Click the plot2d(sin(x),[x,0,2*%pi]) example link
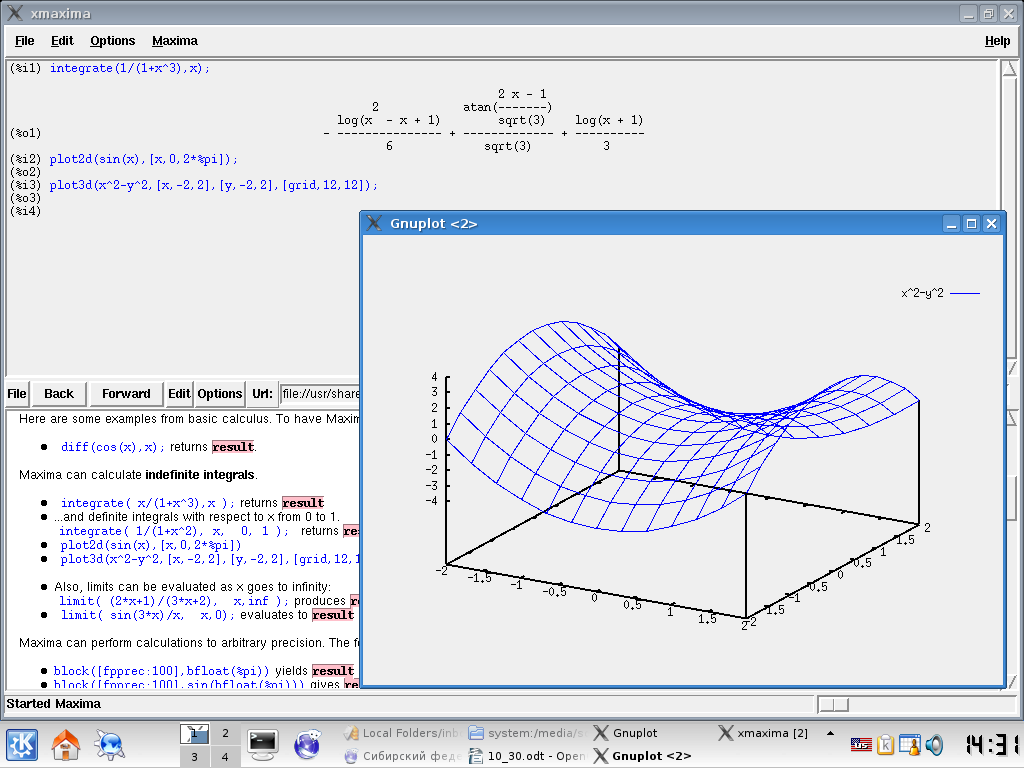Viewport: 1024px width, 768px height. click(151, 545)
